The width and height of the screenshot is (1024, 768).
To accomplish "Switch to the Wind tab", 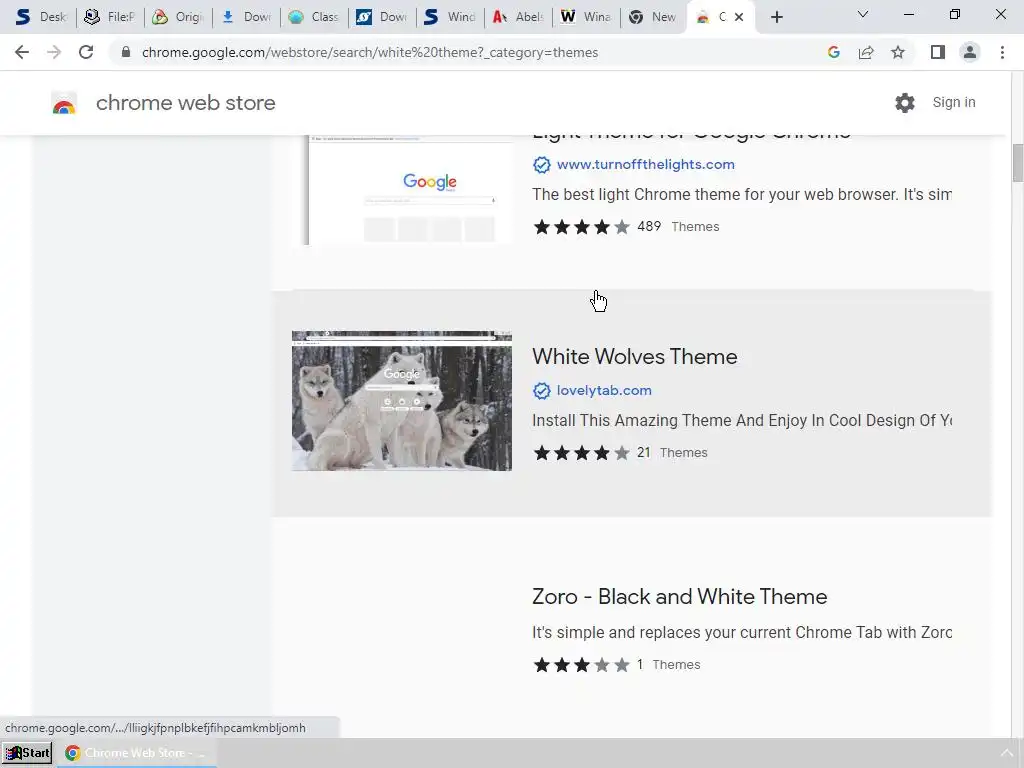I will point(449,17).
